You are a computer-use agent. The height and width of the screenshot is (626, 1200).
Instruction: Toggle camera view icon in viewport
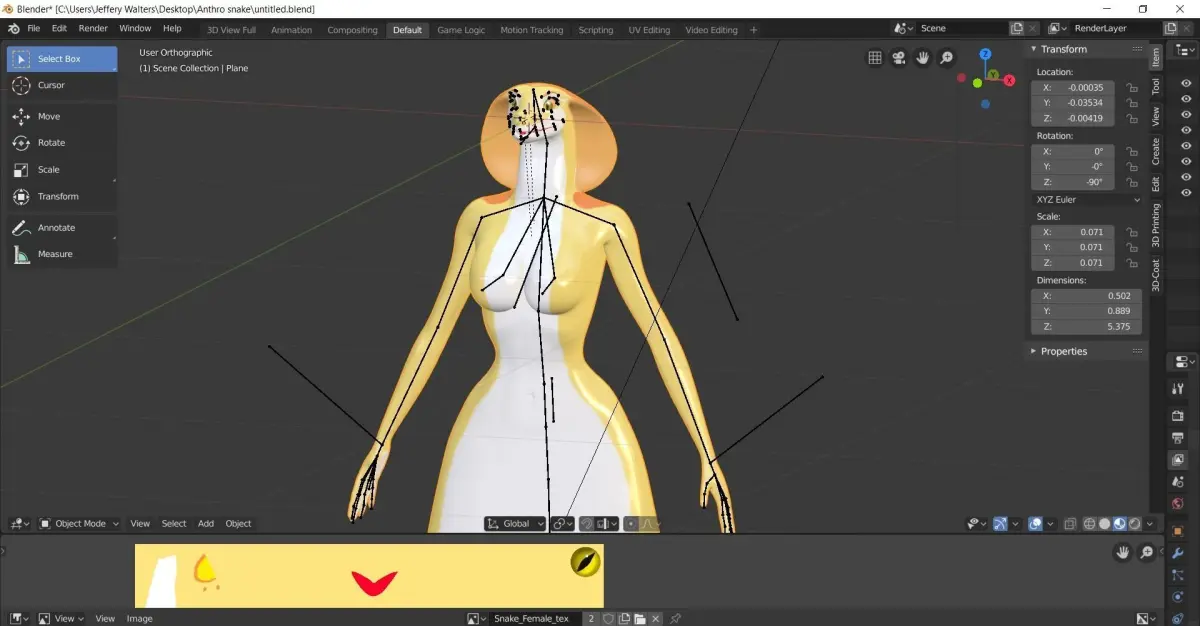[899, 58]
